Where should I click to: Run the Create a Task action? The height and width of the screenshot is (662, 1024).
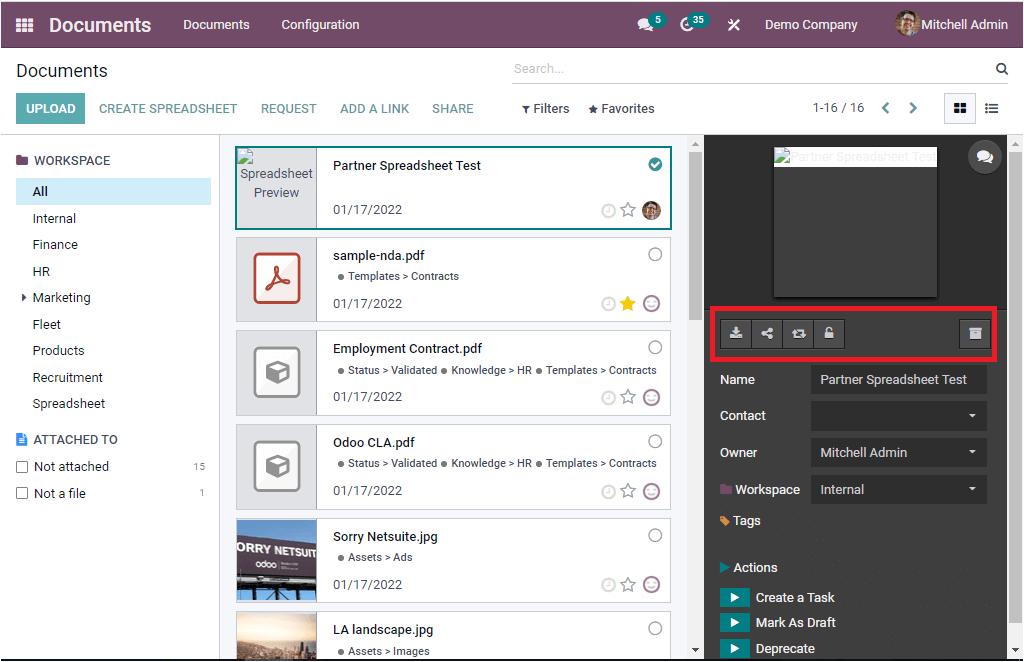click(x=735, y=597)
